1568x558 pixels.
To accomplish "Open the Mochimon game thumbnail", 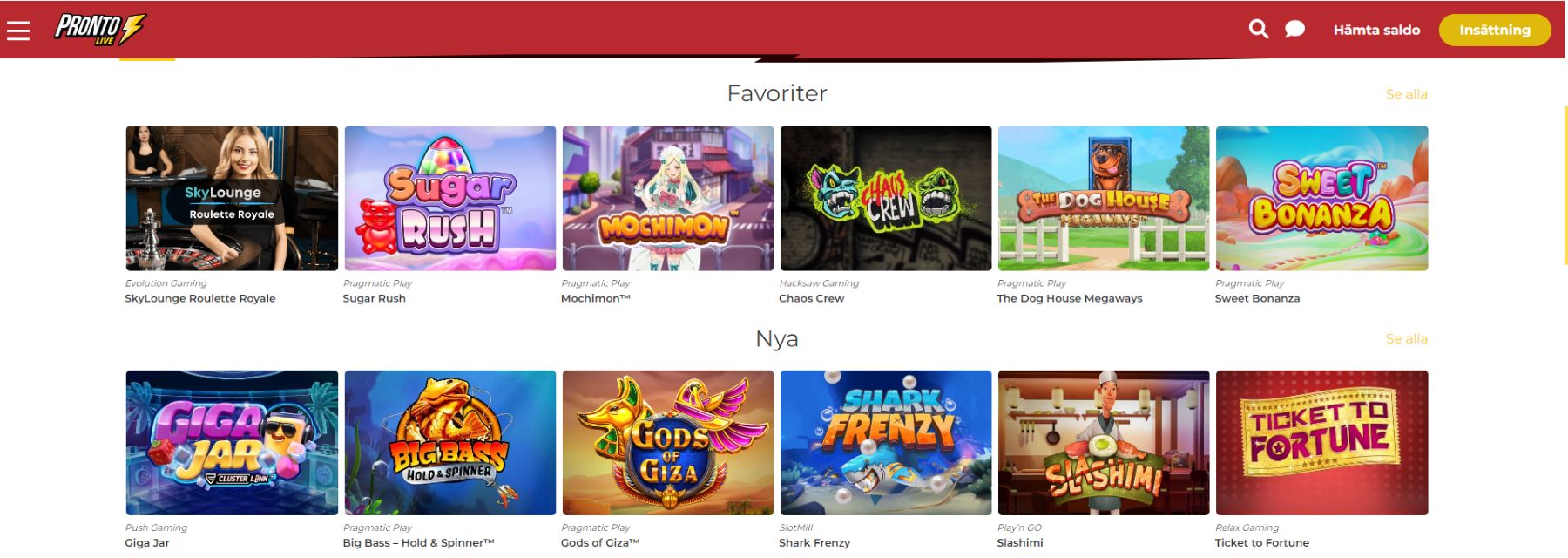I will [667, 198].
